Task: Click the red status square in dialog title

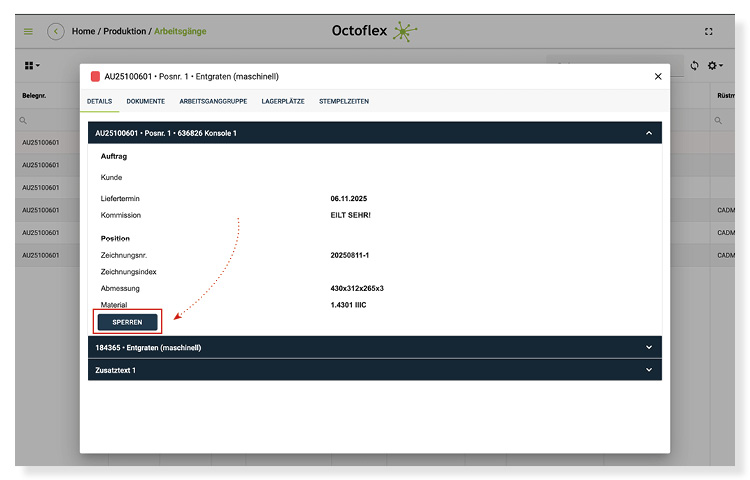Action: 95,76
